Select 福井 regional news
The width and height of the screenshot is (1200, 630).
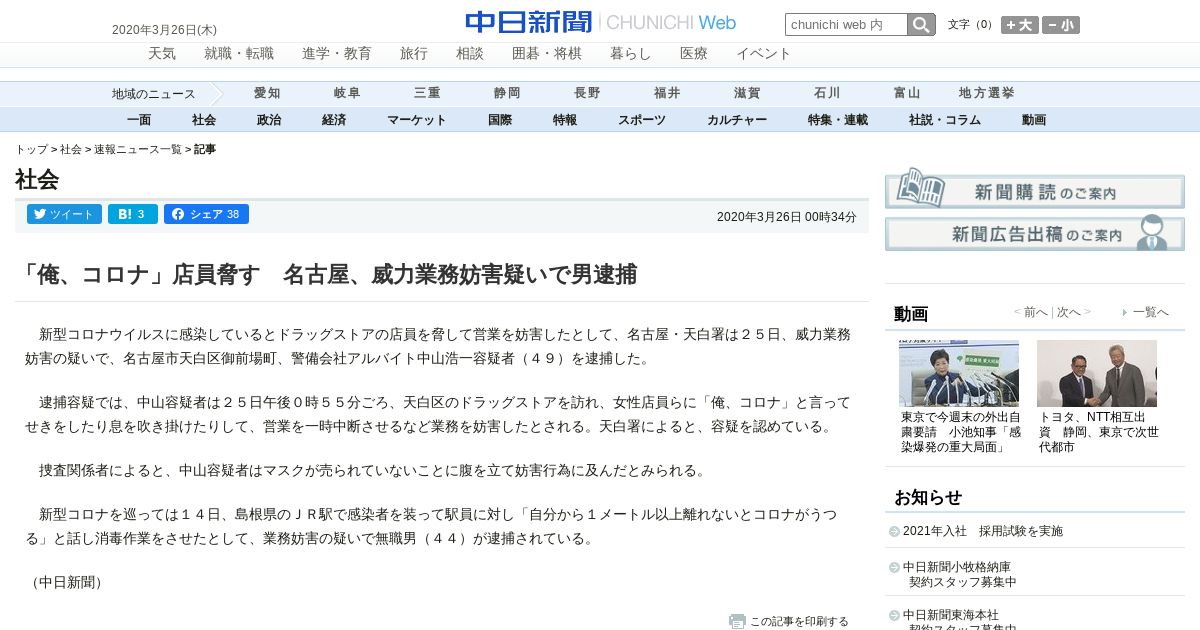click(x=667, y=93)
